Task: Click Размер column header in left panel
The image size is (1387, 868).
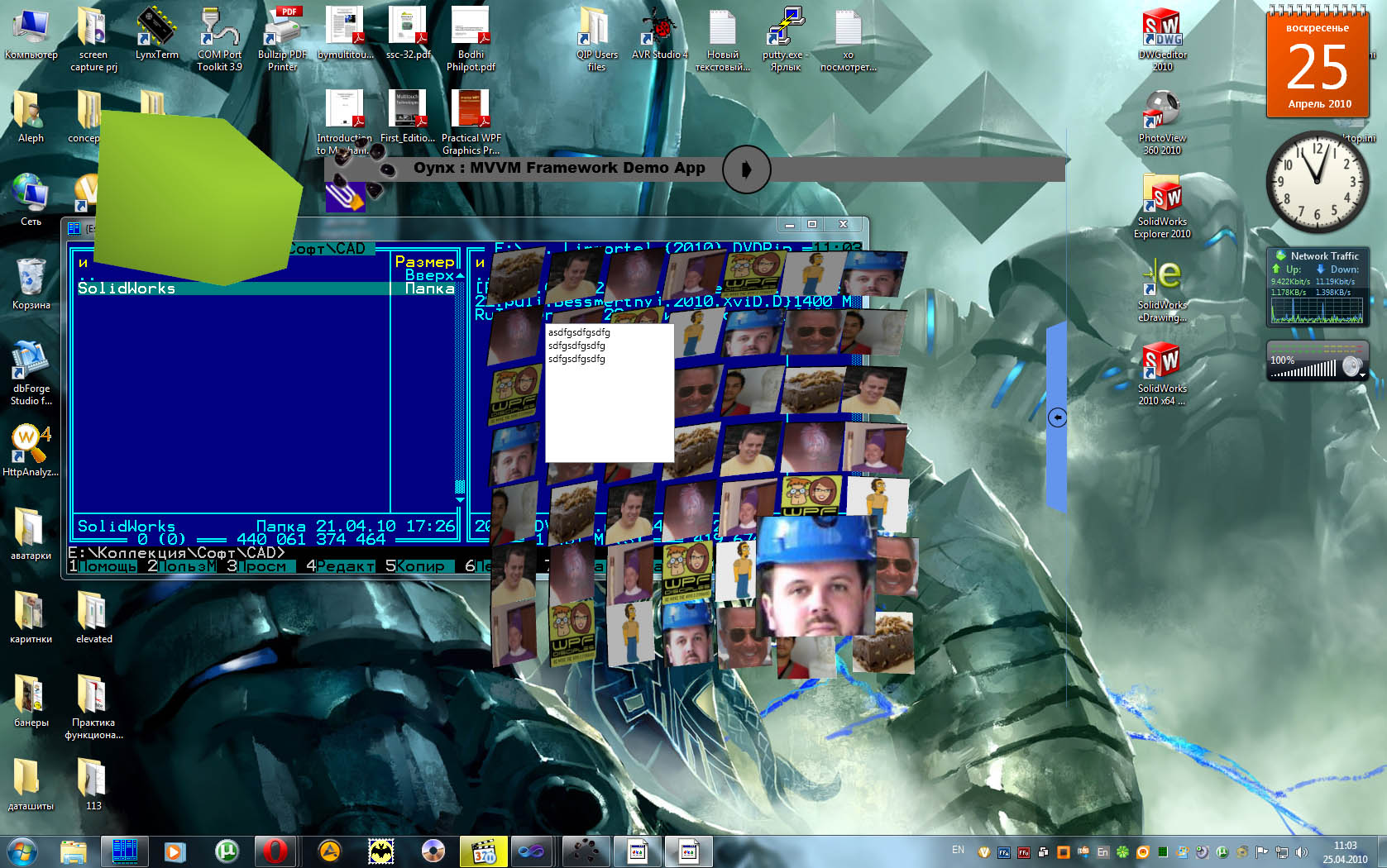Action: tap(424, 261)
